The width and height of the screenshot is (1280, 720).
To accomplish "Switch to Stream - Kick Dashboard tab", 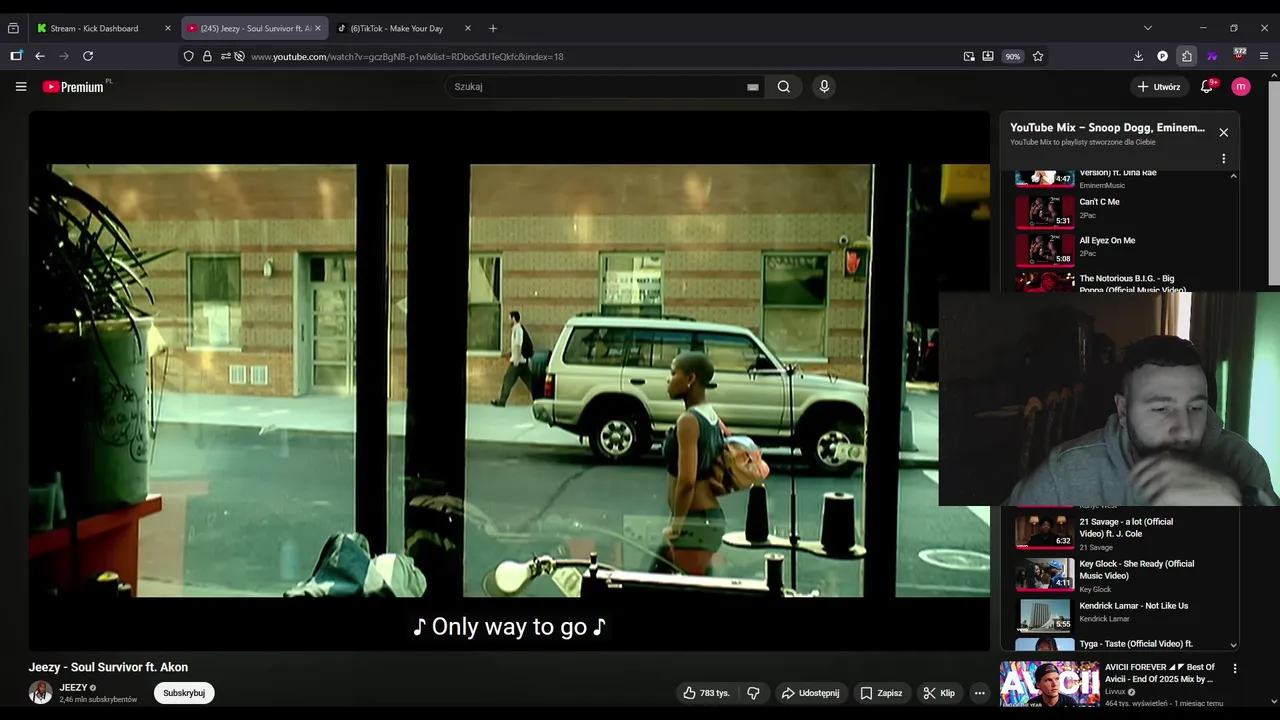I will click(x=94, y=28).
